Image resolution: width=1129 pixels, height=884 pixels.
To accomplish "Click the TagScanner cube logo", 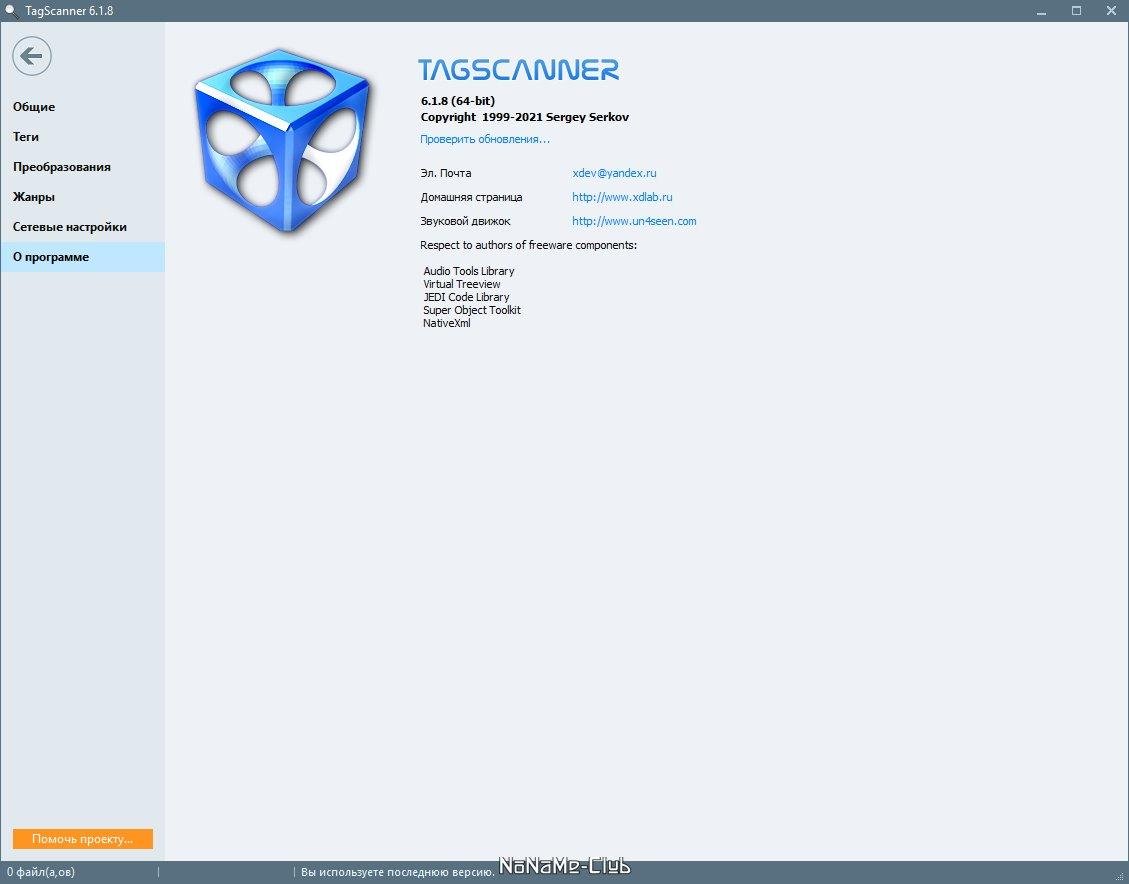I will [x=282, y=141].
